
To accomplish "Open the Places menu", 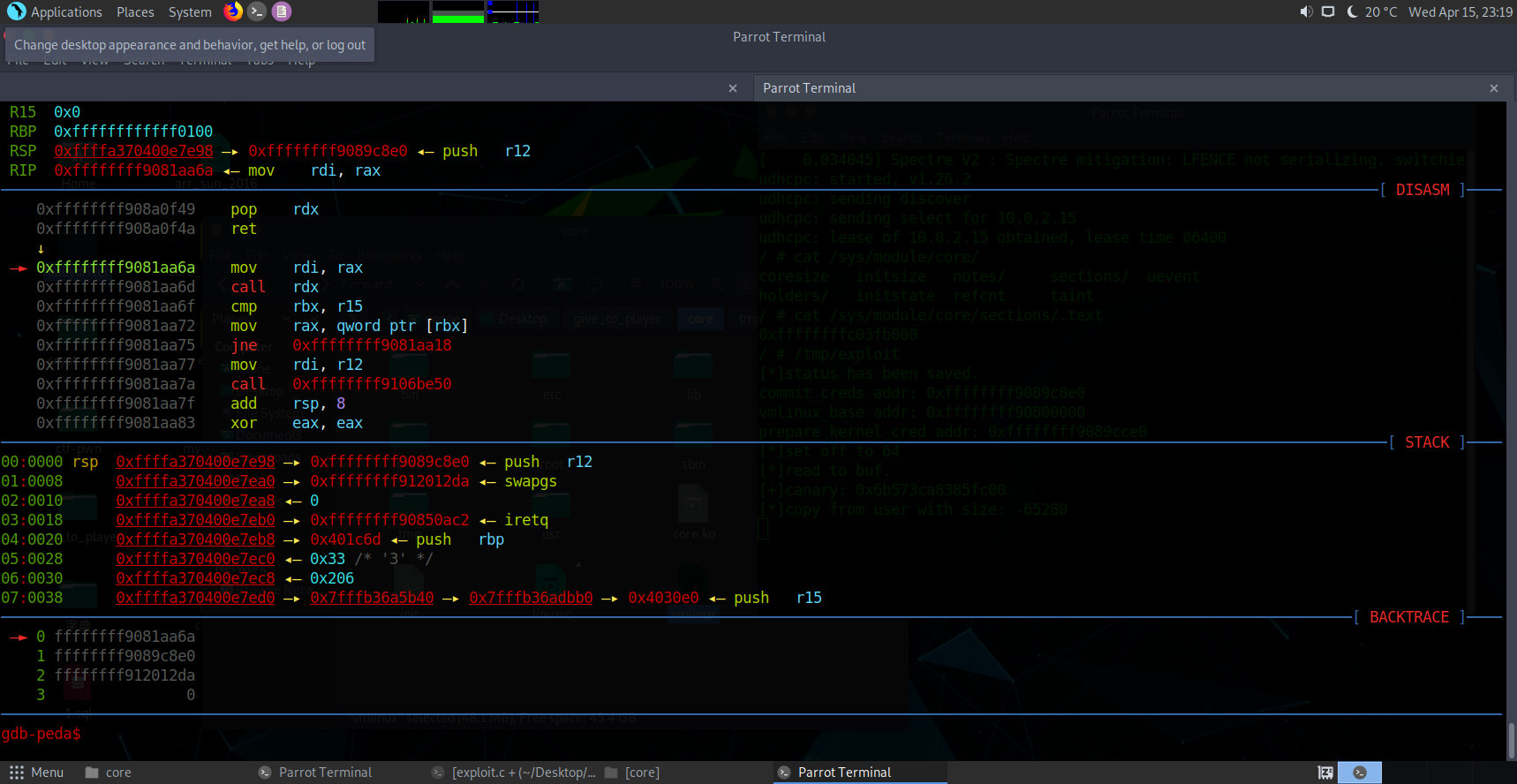I will click(135, 12).
